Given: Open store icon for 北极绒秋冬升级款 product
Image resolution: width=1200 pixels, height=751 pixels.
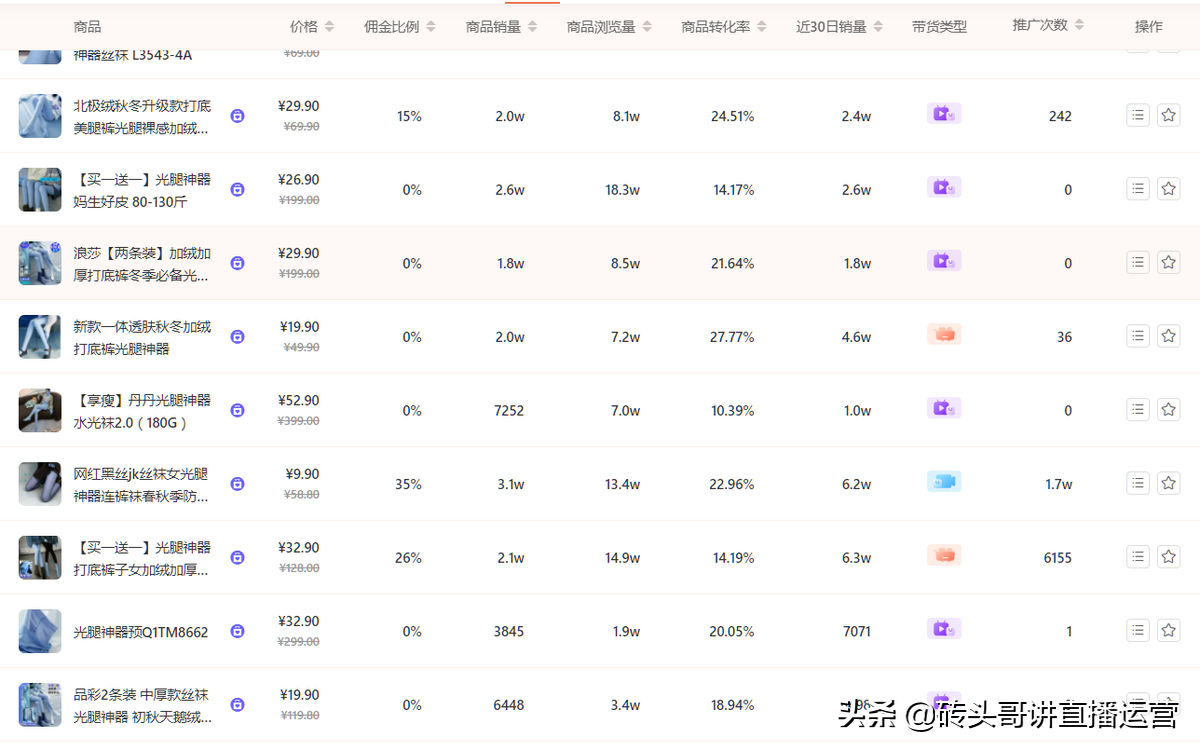Looking at the screenshot, I should click(237, 116).
